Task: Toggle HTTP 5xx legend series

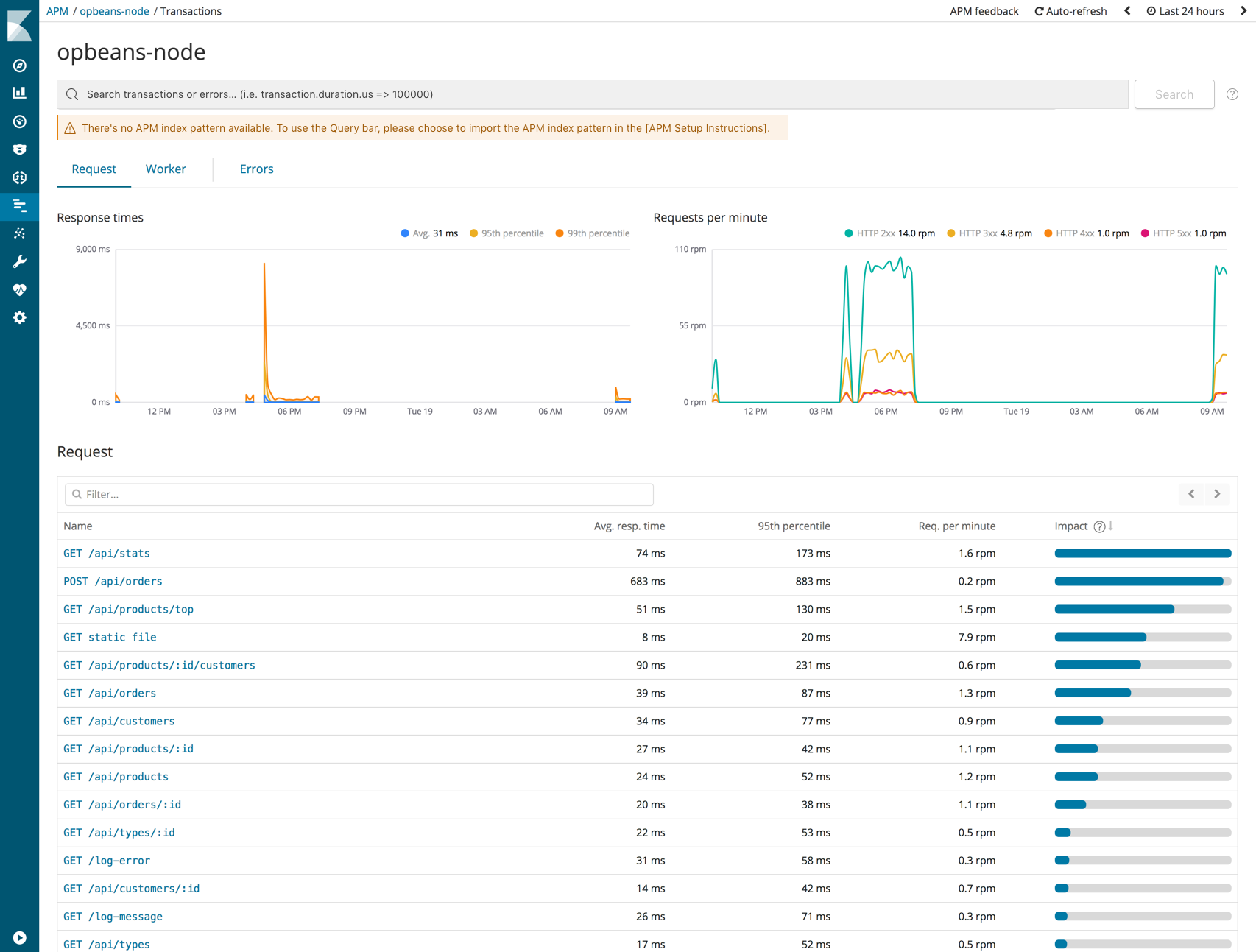Action: tap(1183, 233)
